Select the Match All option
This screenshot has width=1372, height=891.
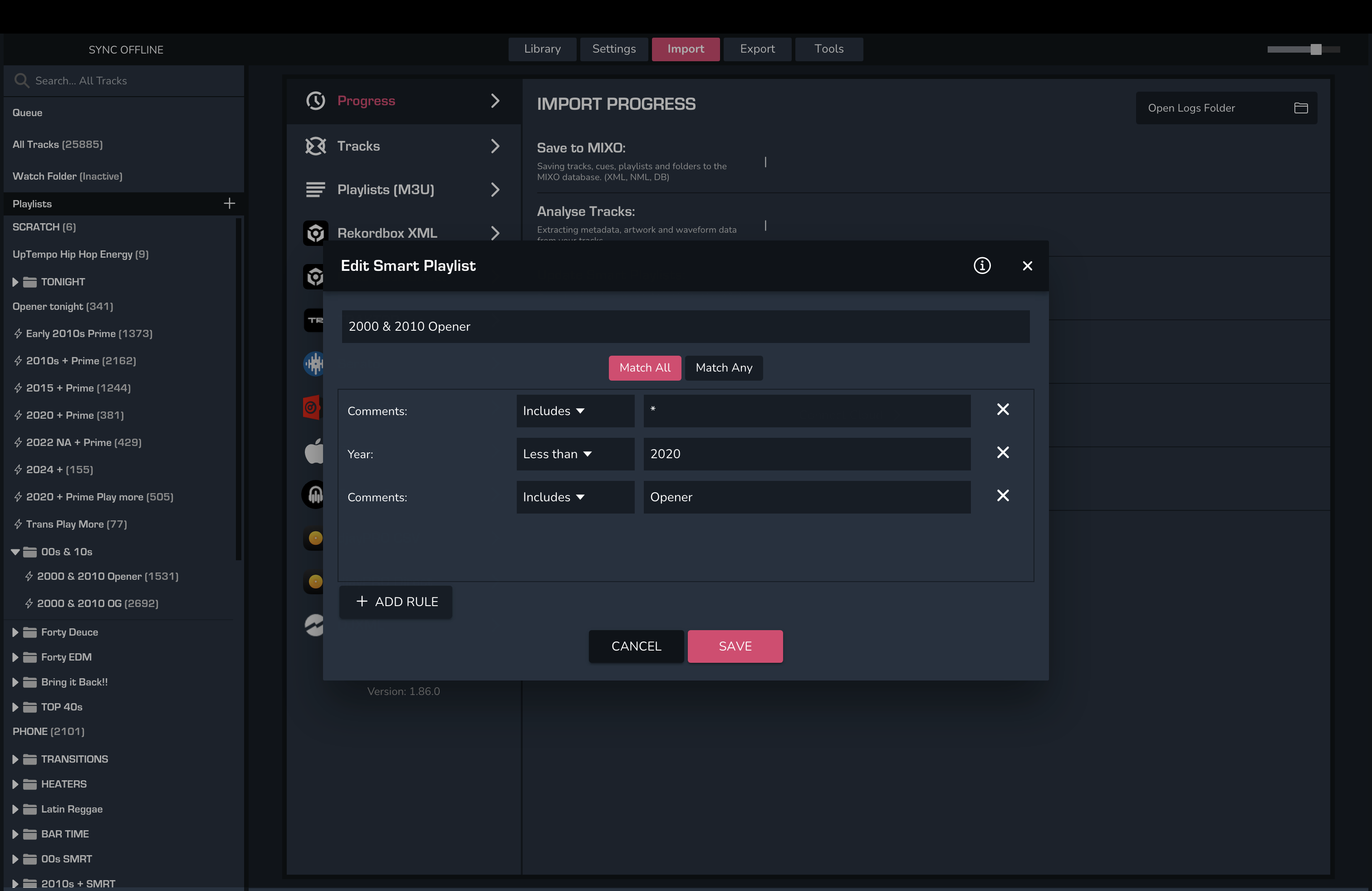tap(645, 367)
